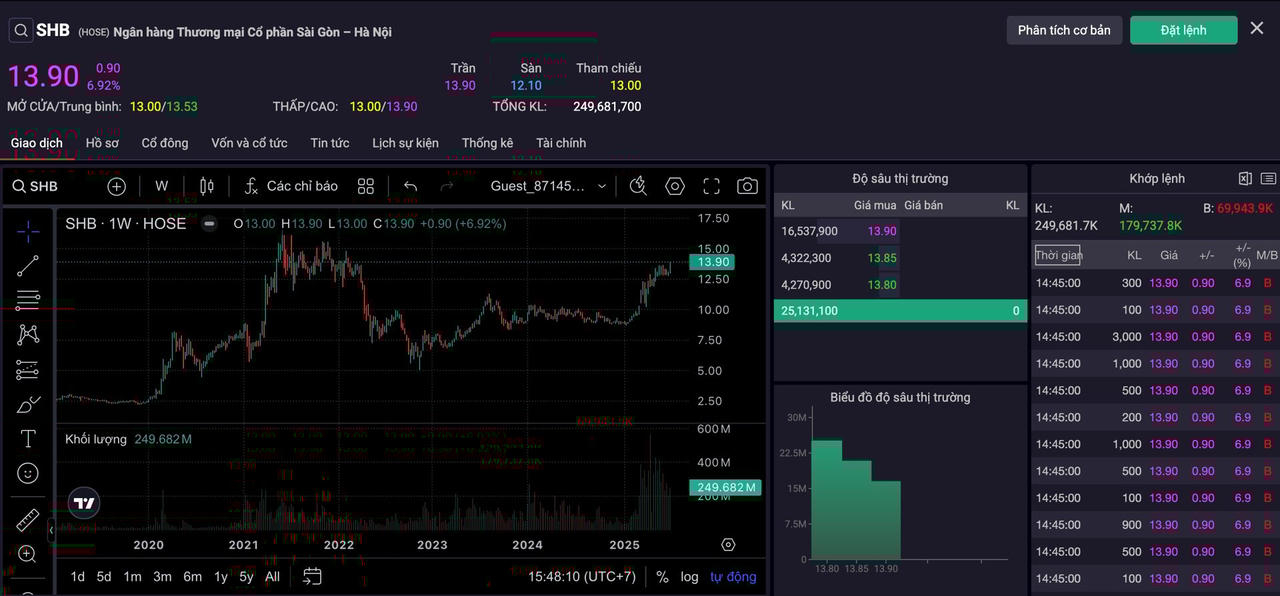The width and height of the screenshot is (1280, 596).
Task: Select the trend line drawing tool
Action: click(28, 265)
